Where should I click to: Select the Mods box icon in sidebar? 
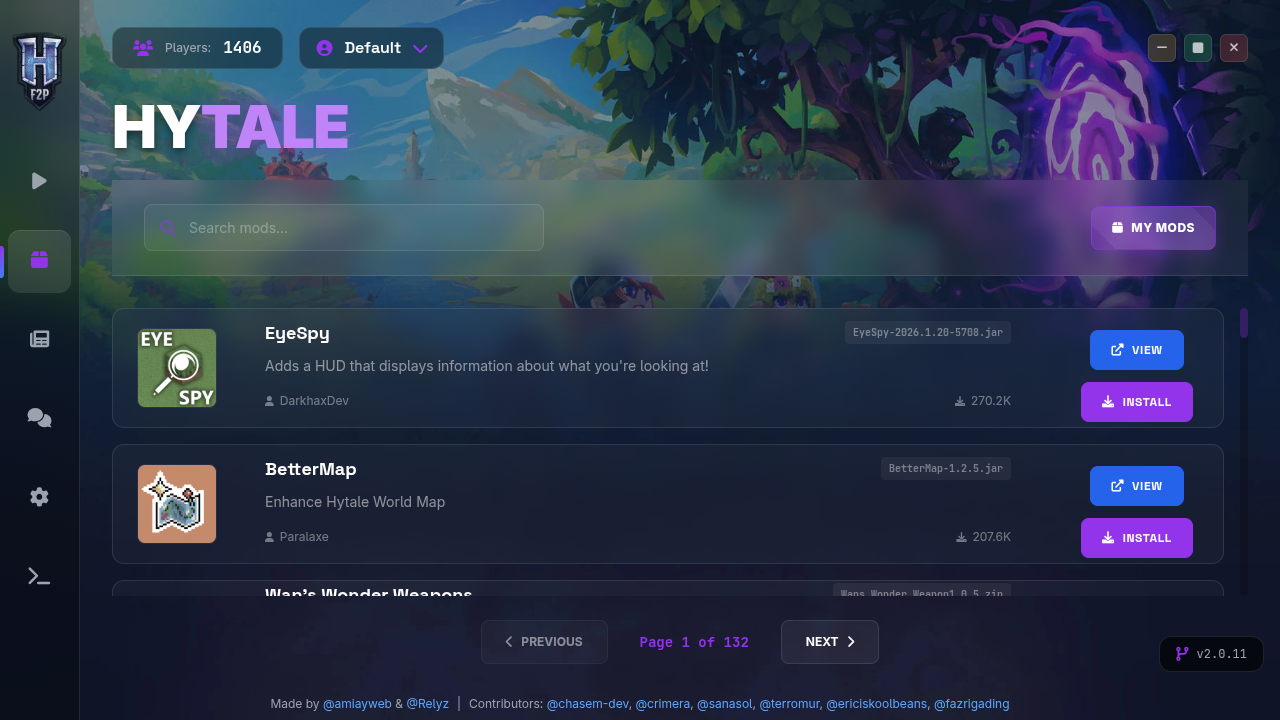[x=39, y=261]
